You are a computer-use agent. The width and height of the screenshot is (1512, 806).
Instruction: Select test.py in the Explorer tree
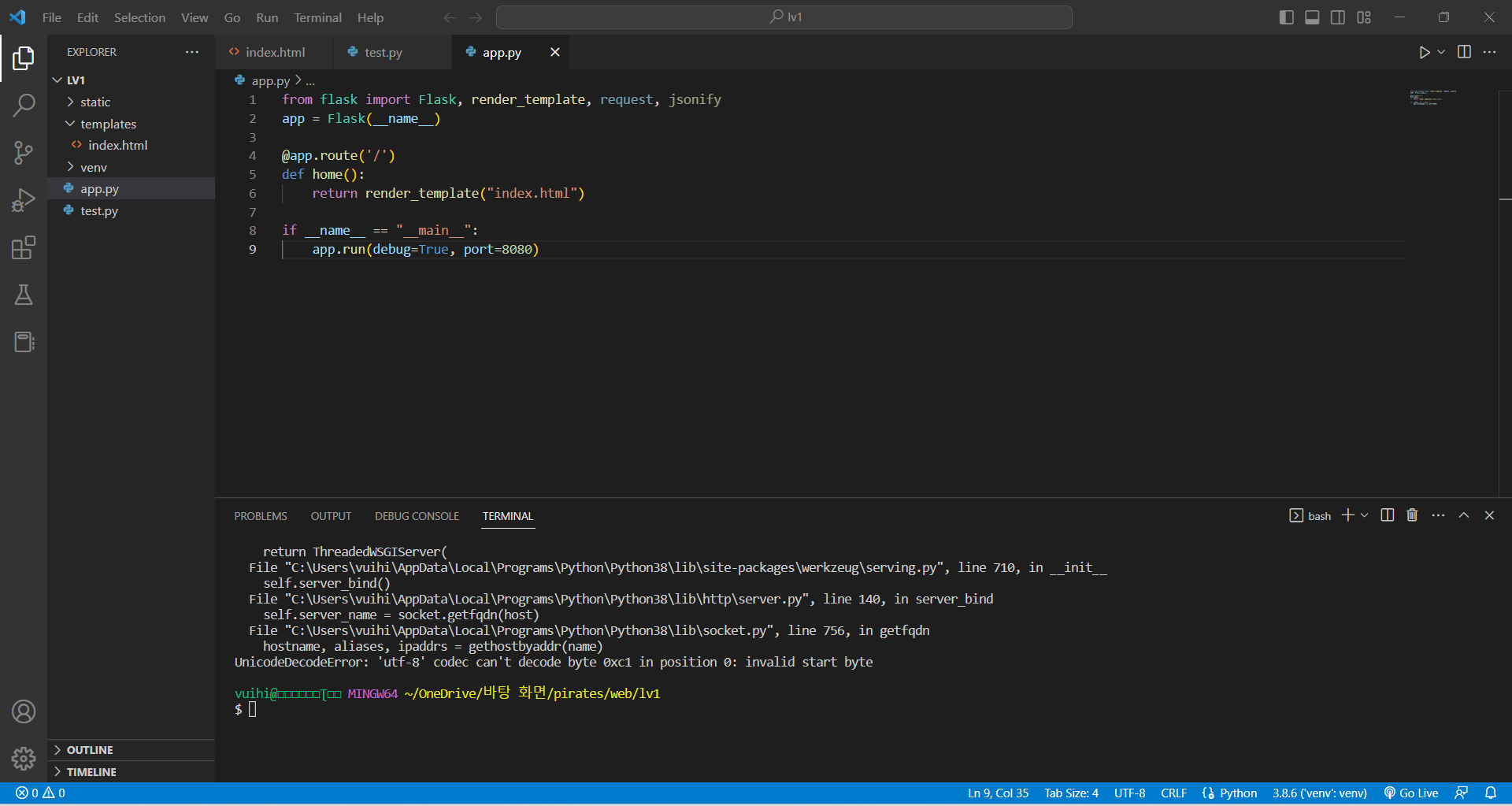point(99,210)
